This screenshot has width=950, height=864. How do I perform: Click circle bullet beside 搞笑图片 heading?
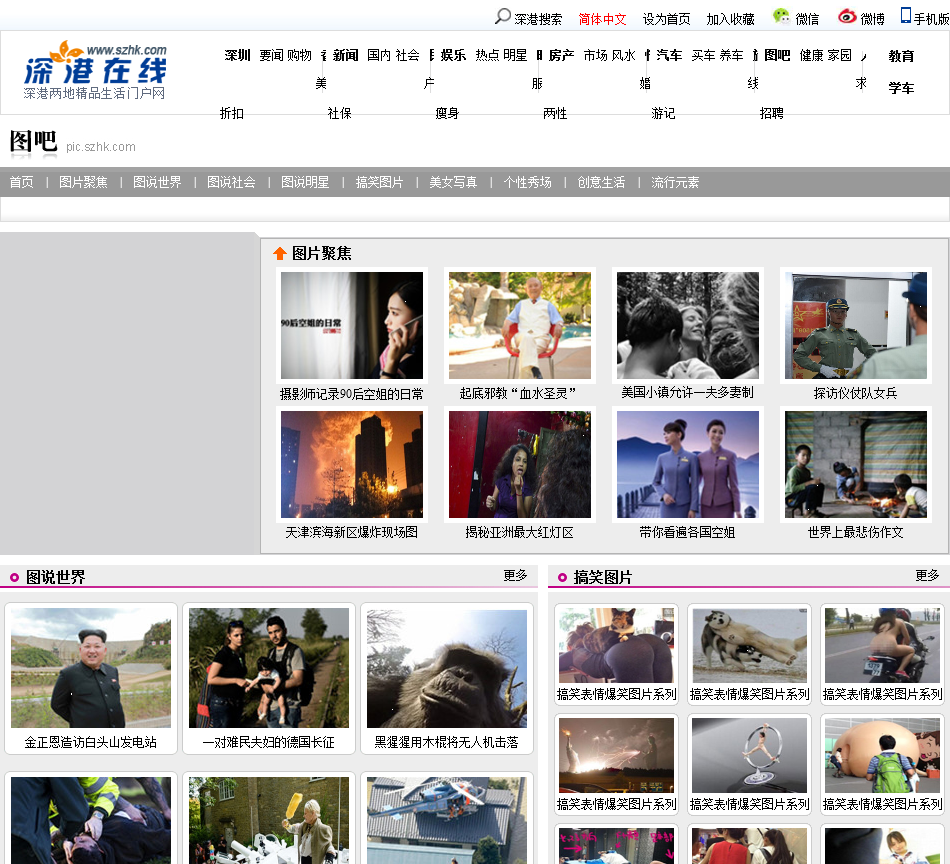[562, 577]
